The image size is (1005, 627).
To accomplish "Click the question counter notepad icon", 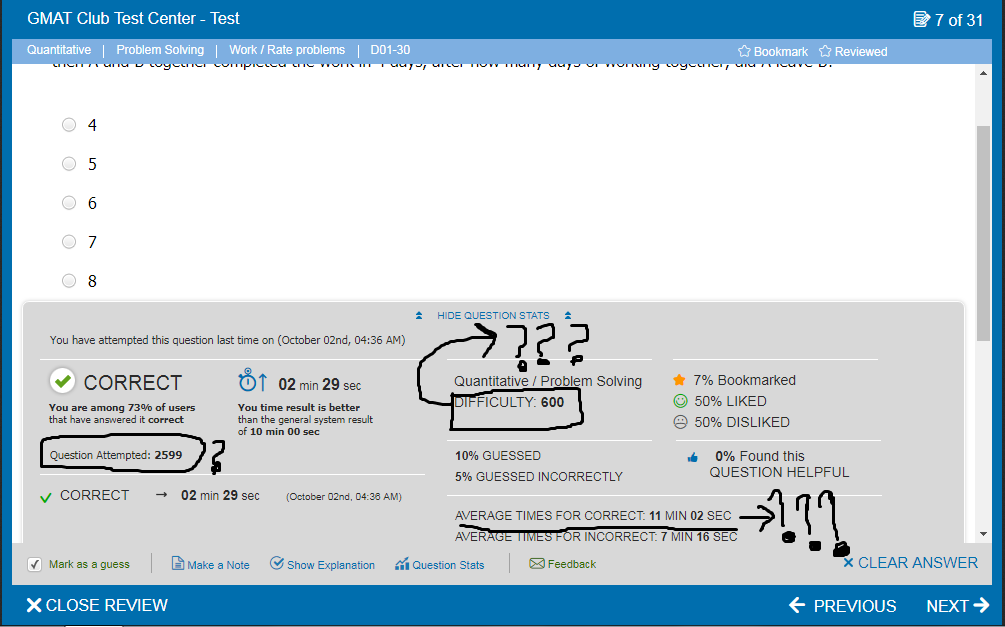I will (x=922, y=19).
